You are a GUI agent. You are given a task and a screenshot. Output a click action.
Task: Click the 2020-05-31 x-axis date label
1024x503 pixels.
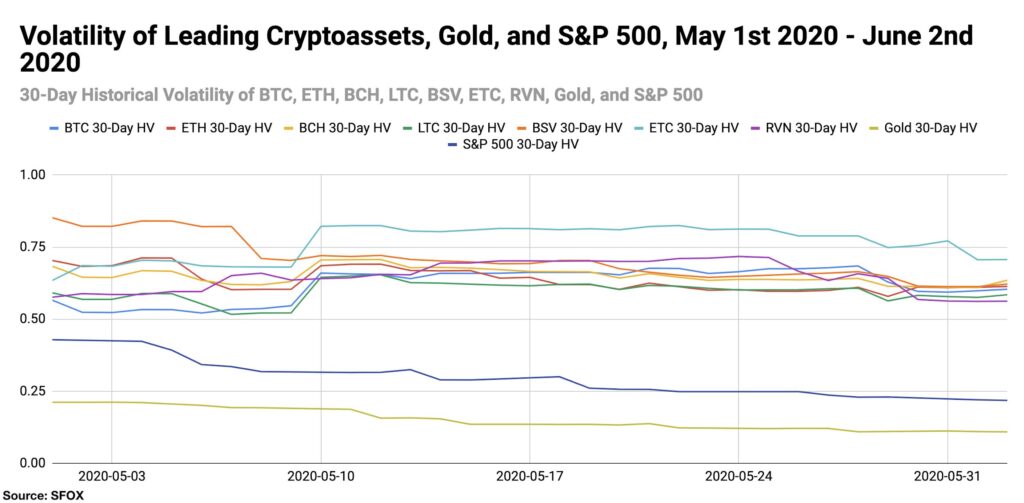(x=947, y=476)
